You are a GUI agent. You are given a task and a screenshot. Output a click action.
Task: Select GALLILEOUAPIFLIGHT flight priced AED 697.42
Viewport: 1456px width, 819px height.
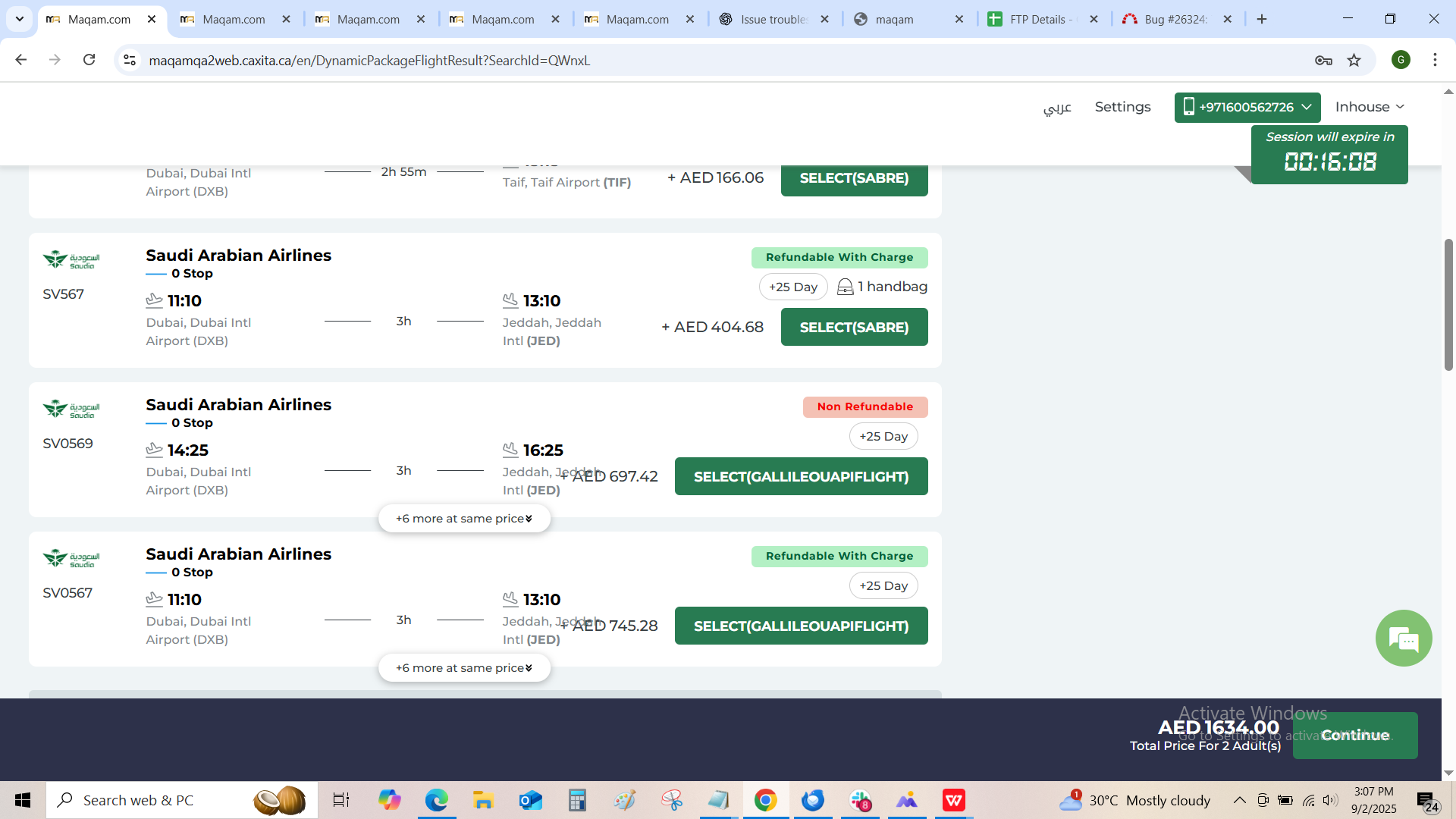[801, 476]
